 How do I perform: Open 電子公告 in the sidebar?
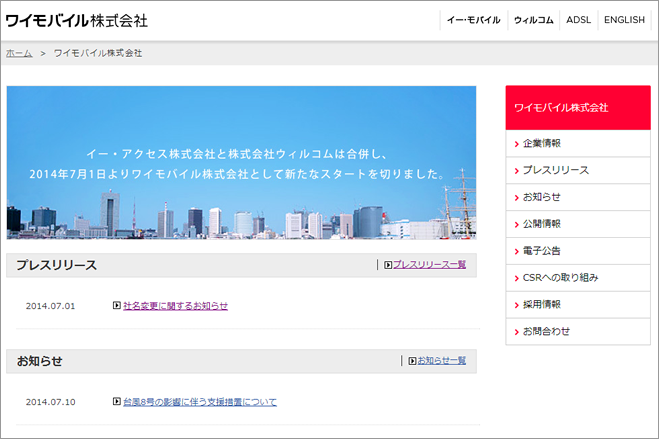click(578, 251)
